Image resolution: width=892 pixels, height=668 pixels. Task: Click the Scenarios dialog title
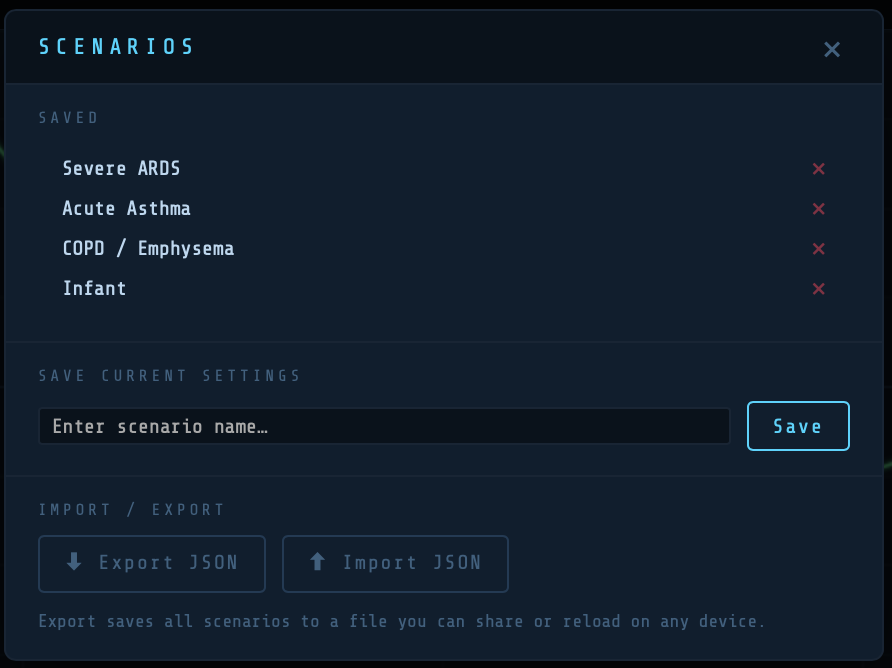click(x=117, y=47)
